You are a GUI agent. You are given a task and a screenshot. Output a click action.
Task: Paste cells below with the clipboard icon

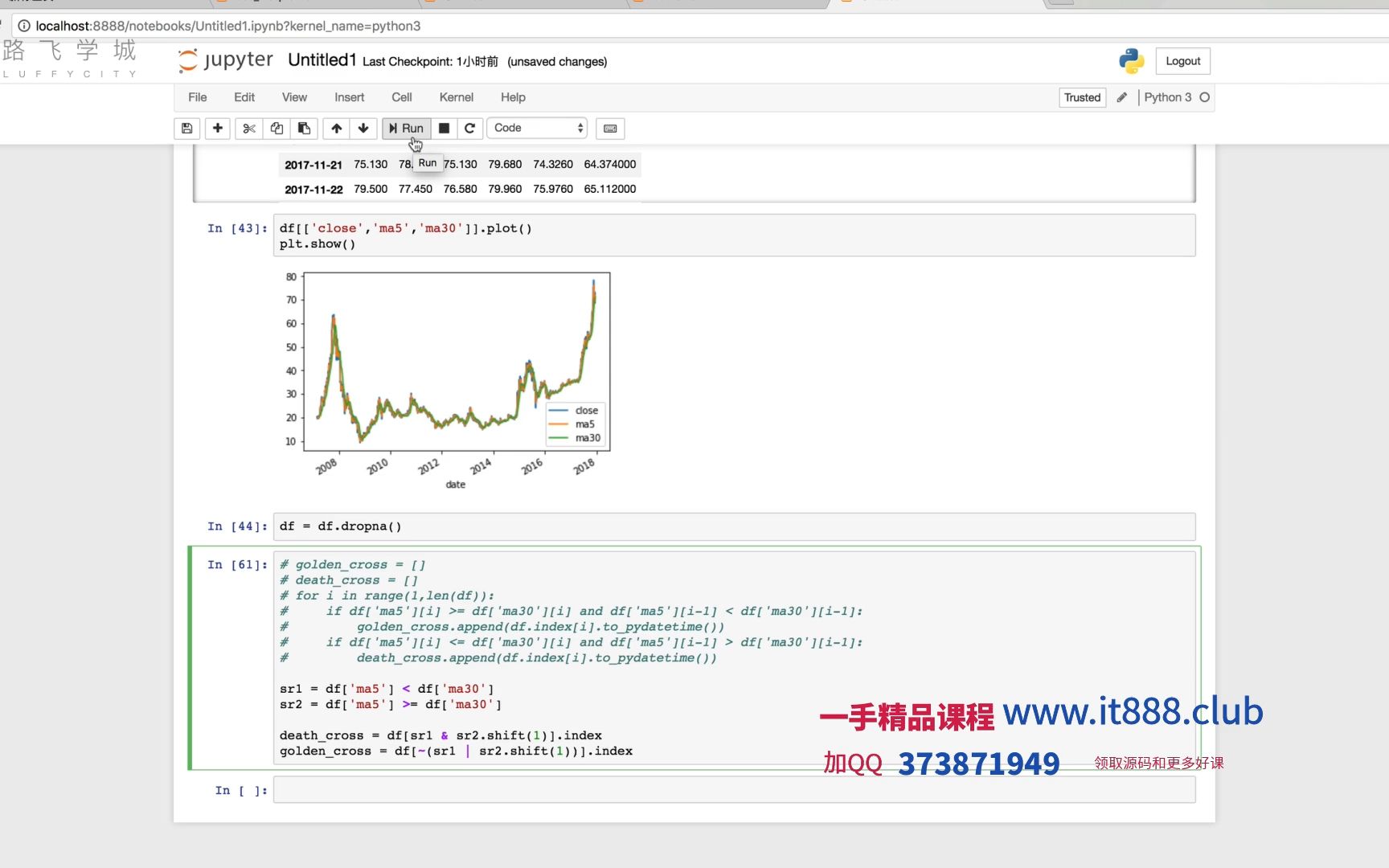303,128
